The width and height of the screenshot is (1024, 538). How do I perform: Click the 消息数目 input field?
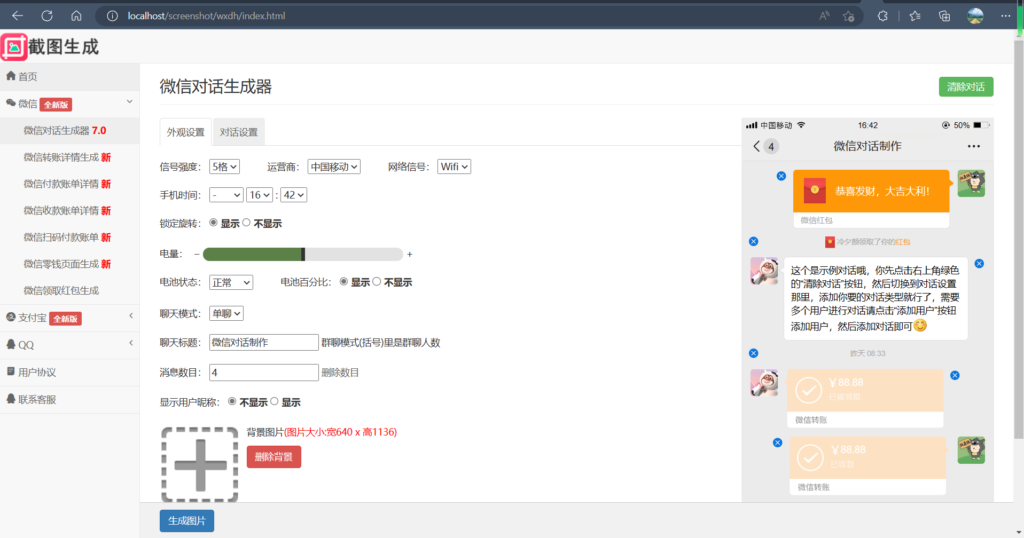(x=264, y=372)
